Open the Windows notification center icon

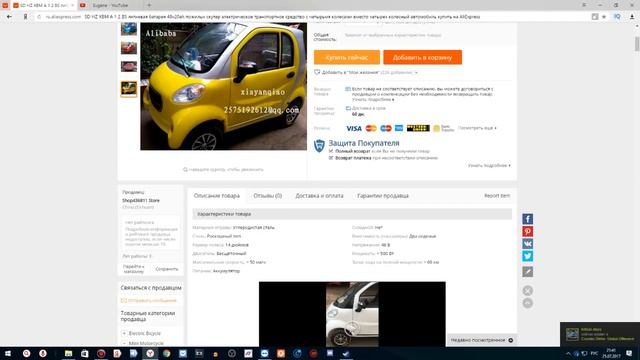629,353
